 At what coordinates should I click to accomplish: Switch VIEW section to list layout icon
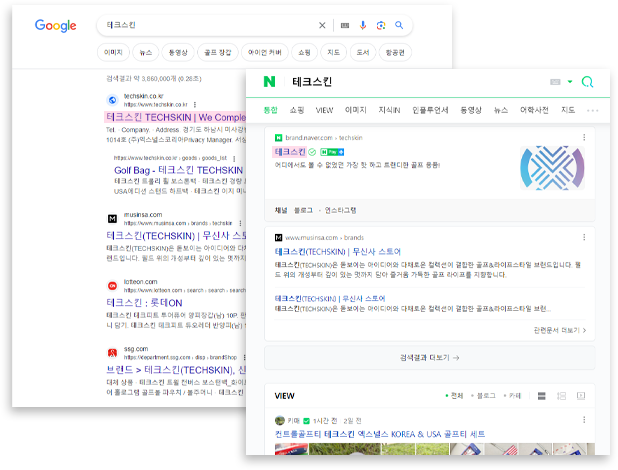[542, 395]
